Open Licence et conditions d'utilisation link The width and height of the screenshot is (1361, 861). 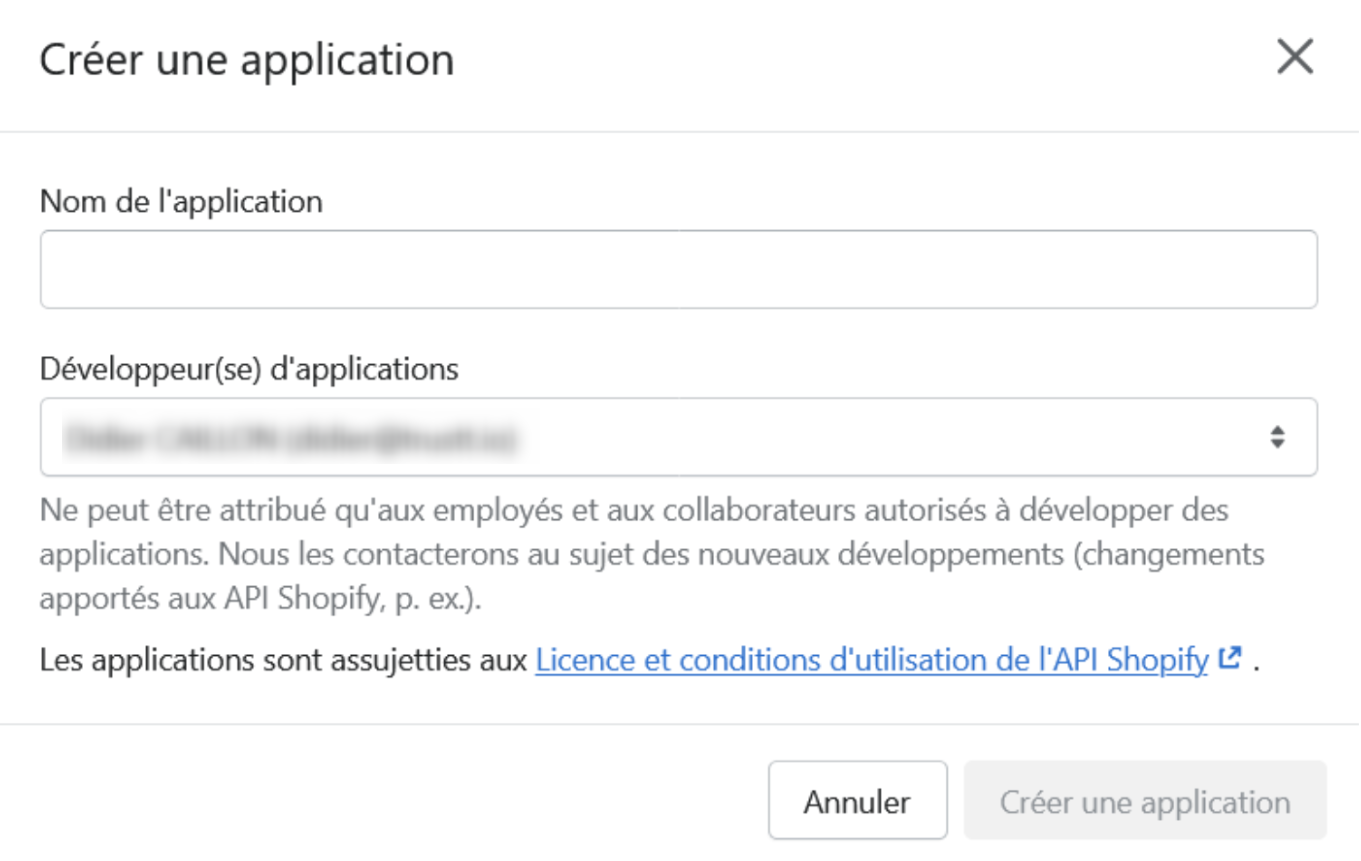871,660
